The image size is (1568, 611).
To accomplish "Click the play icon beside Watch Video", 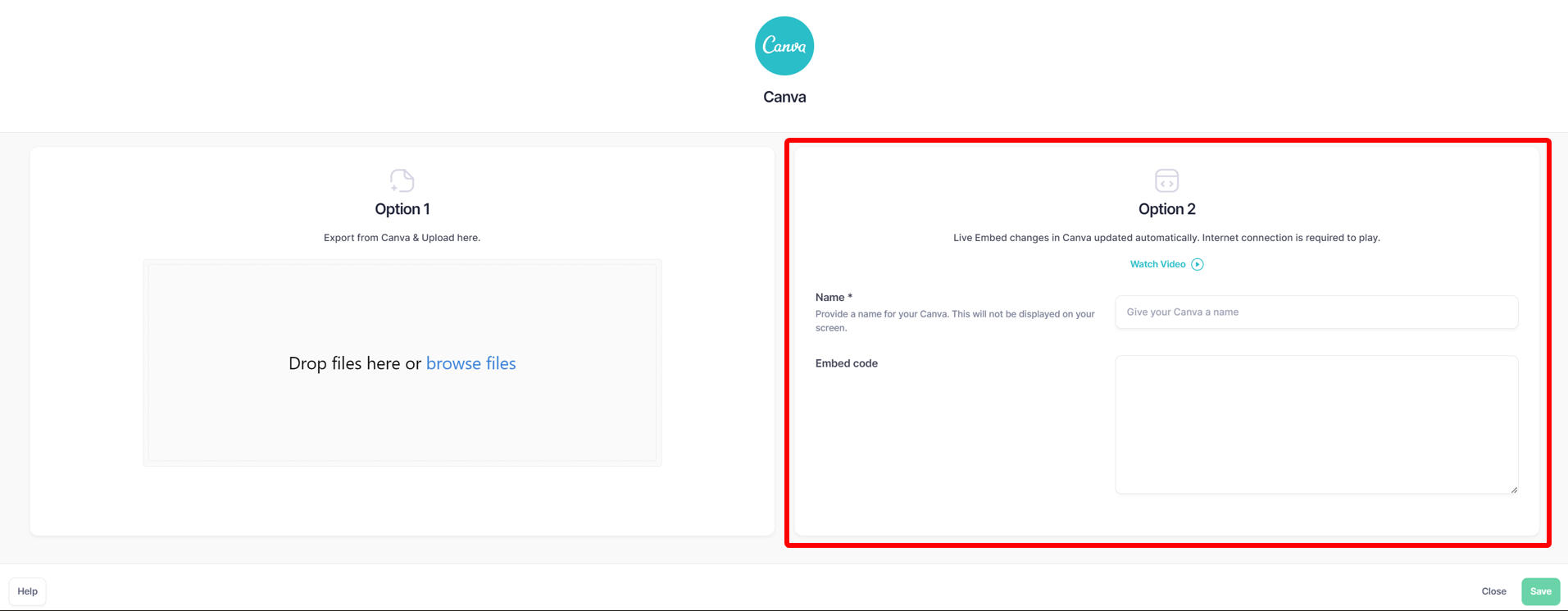I will [x=1198, y=264].
